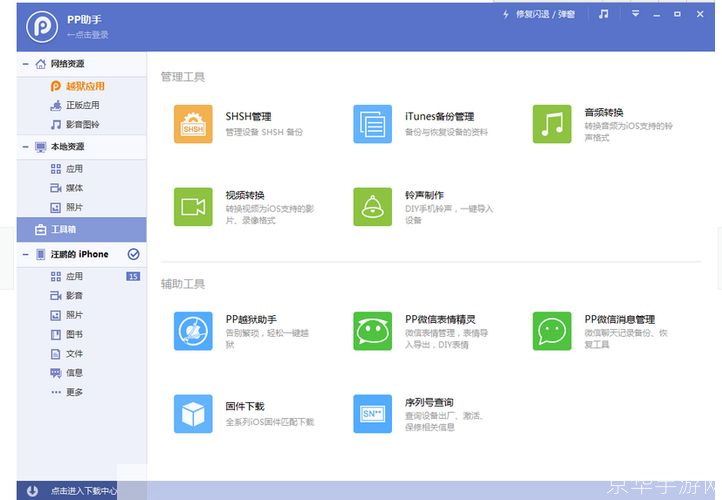Click the lightning repair icon in title bar
The height and width of the screenshot is (500, 722).
(x=506, y=14)
